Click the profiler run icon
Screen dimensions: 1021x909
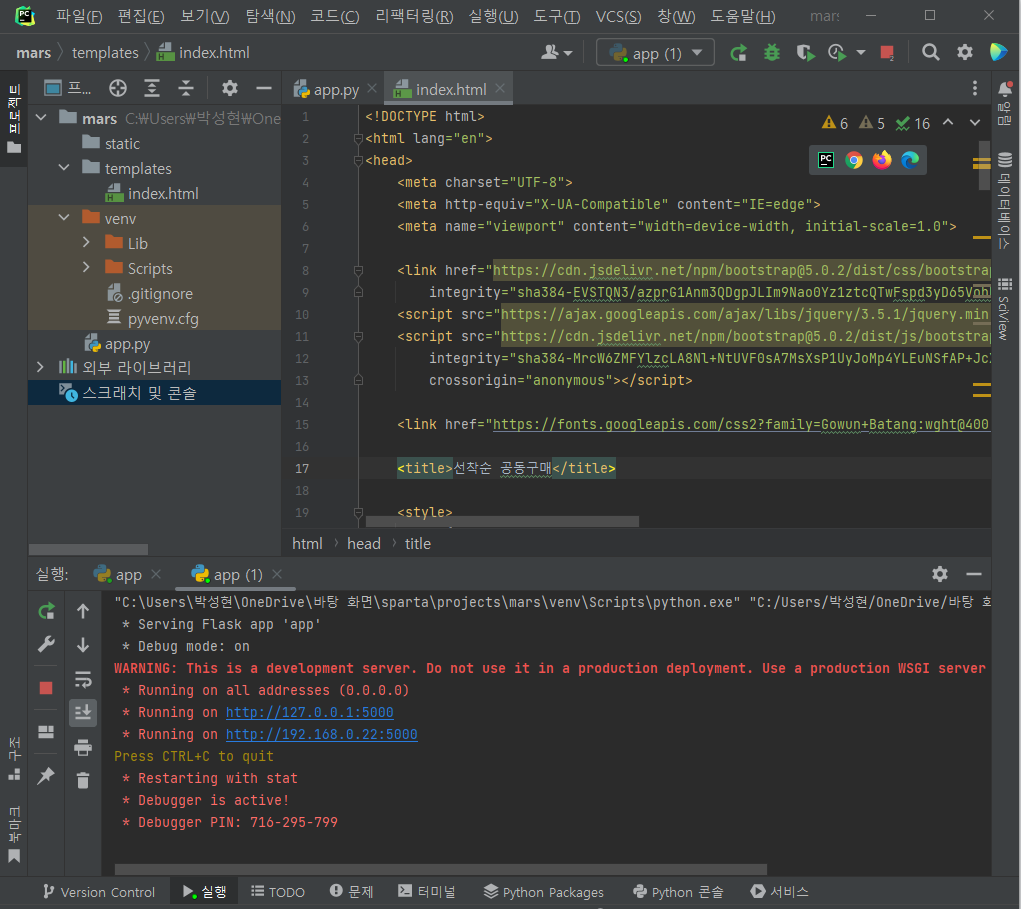[x=837, y=53]
